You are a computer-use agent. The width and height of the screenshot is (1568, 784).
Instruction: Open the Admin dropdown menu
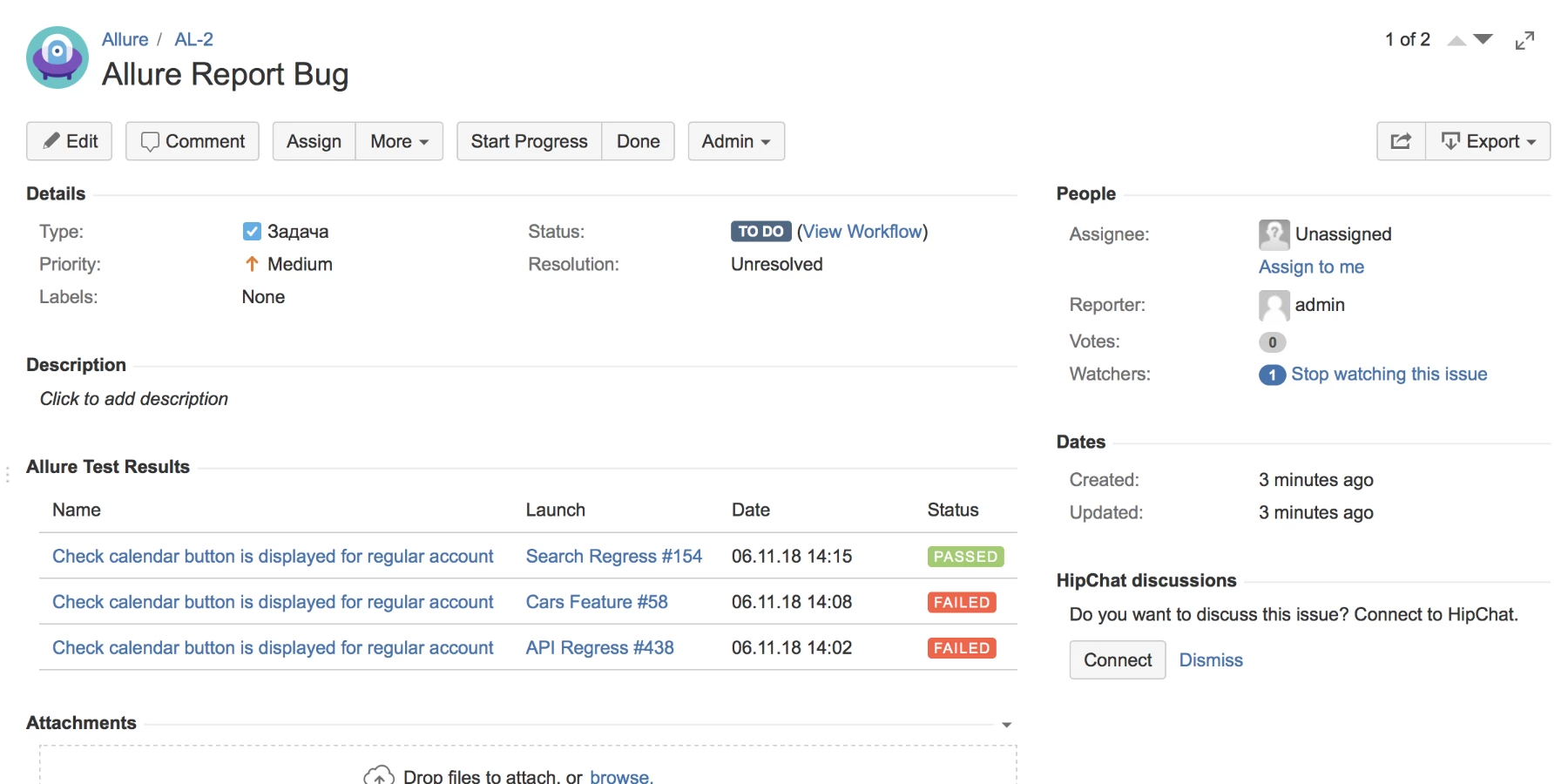tap(736, 141)
